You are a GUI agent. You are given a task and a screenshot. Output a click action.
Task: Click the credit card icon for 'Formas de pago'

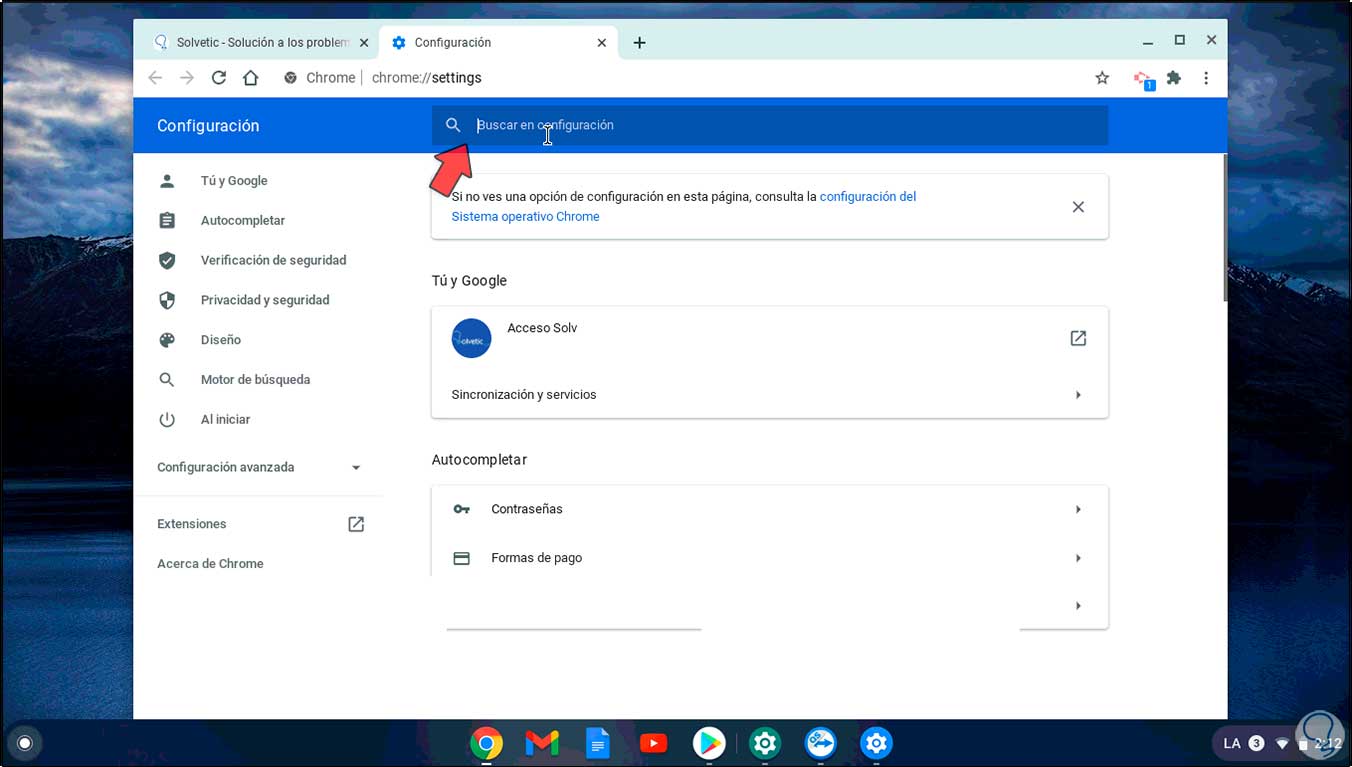[461, 558]
